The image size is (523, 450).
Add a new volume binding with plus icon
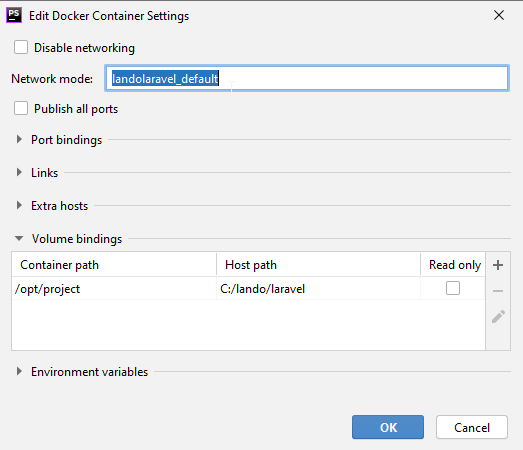498,265
